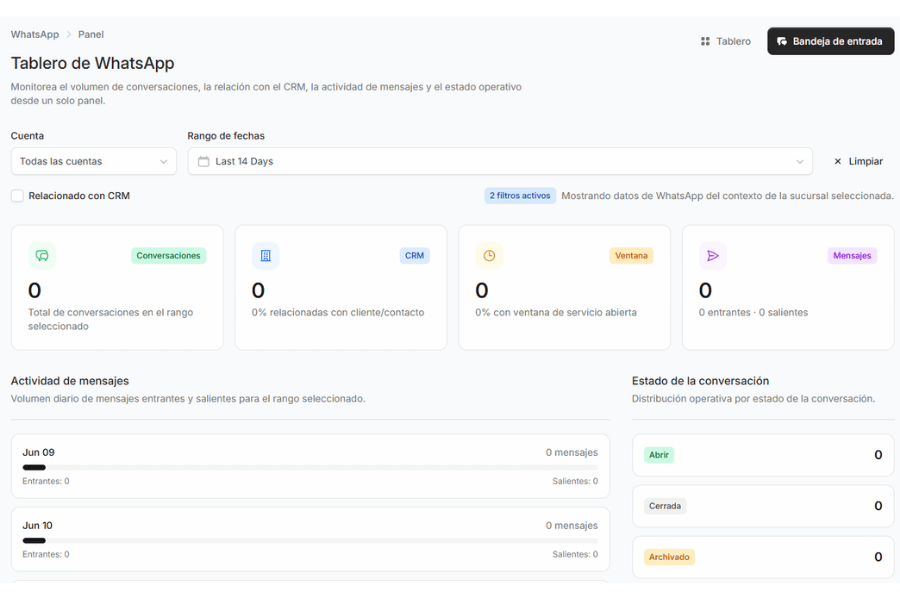Click the Tablero grid icon

(x=705, y=41)
